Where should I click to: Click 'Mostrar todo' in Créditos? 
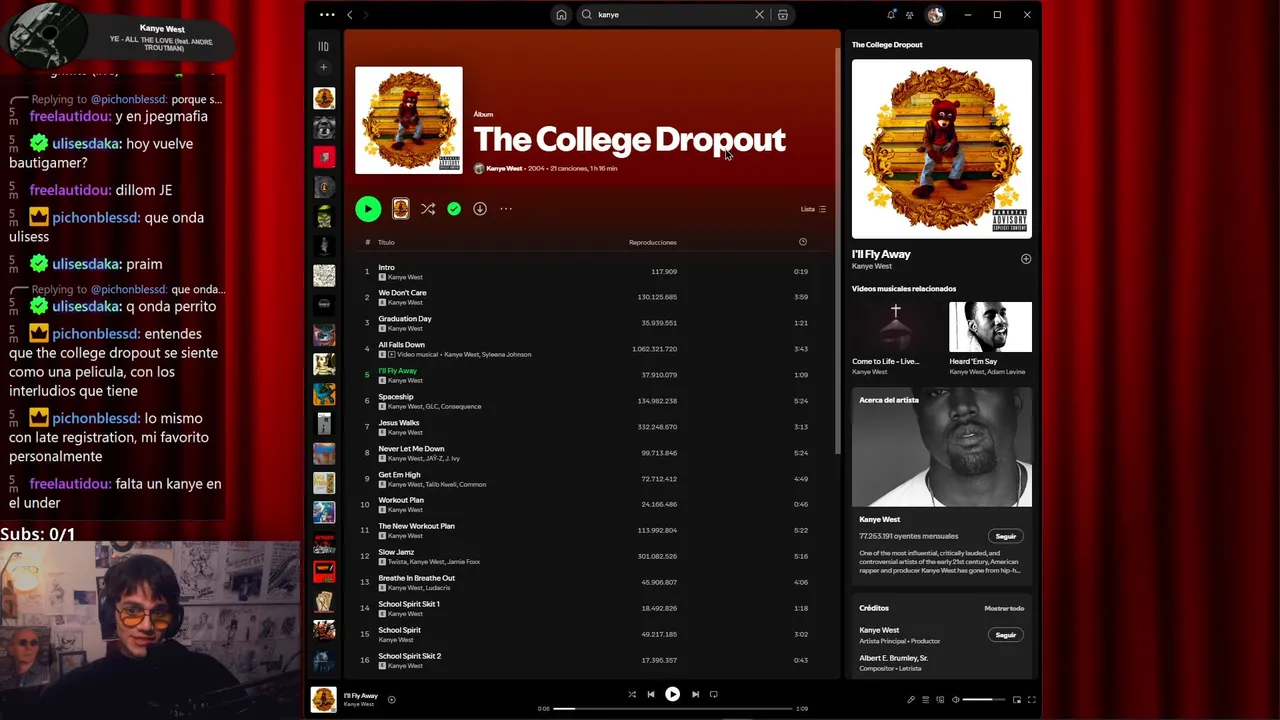point(1004,608)
